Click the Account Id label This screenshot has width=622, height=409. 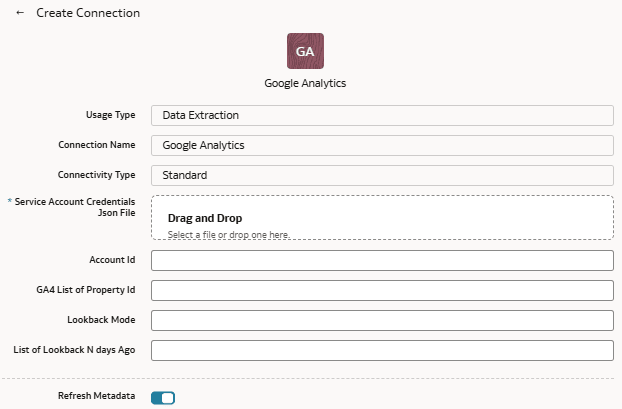112,260
